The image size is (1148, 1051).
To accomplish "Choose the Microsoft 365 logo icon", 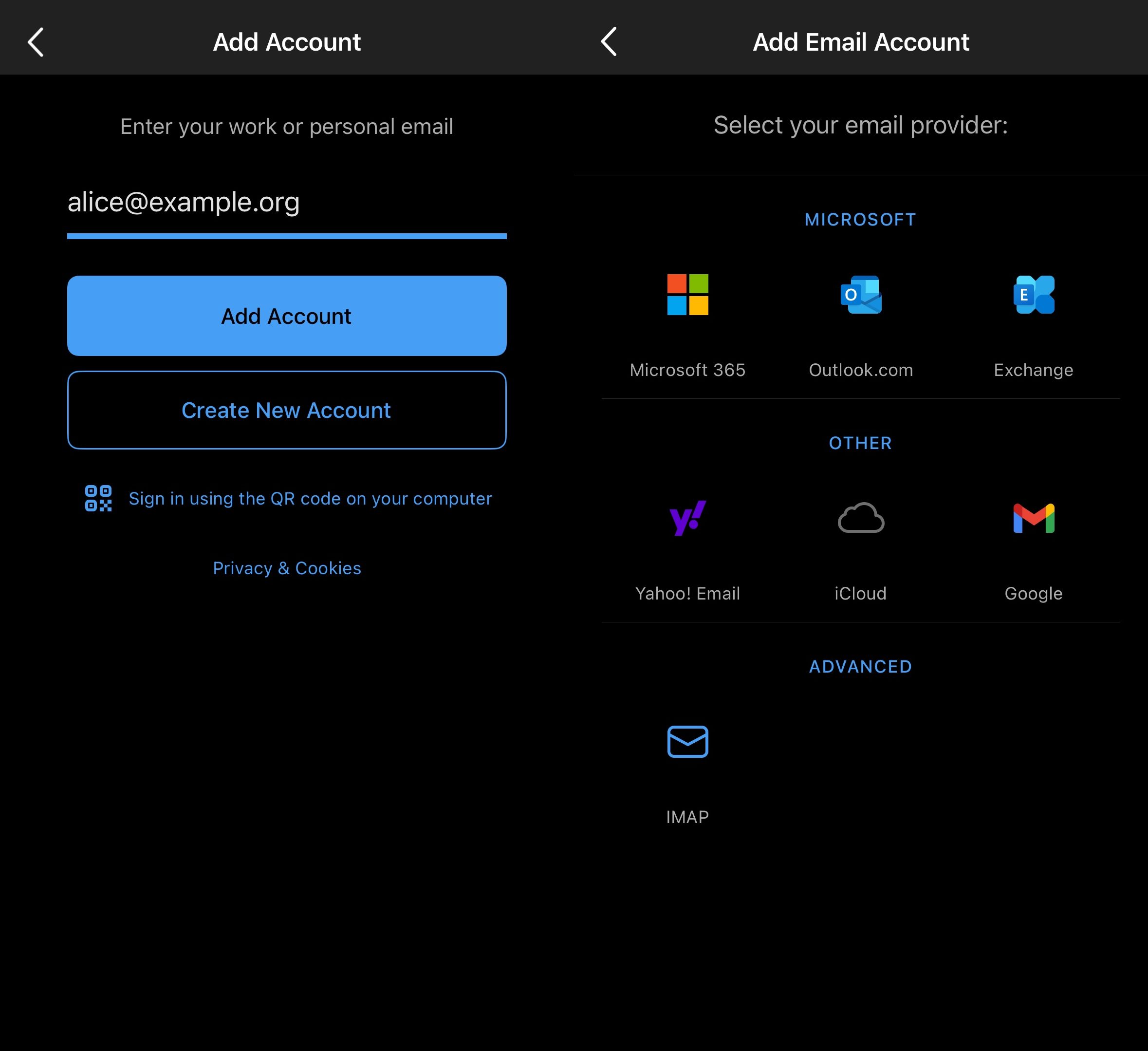I will pos(687,295).
